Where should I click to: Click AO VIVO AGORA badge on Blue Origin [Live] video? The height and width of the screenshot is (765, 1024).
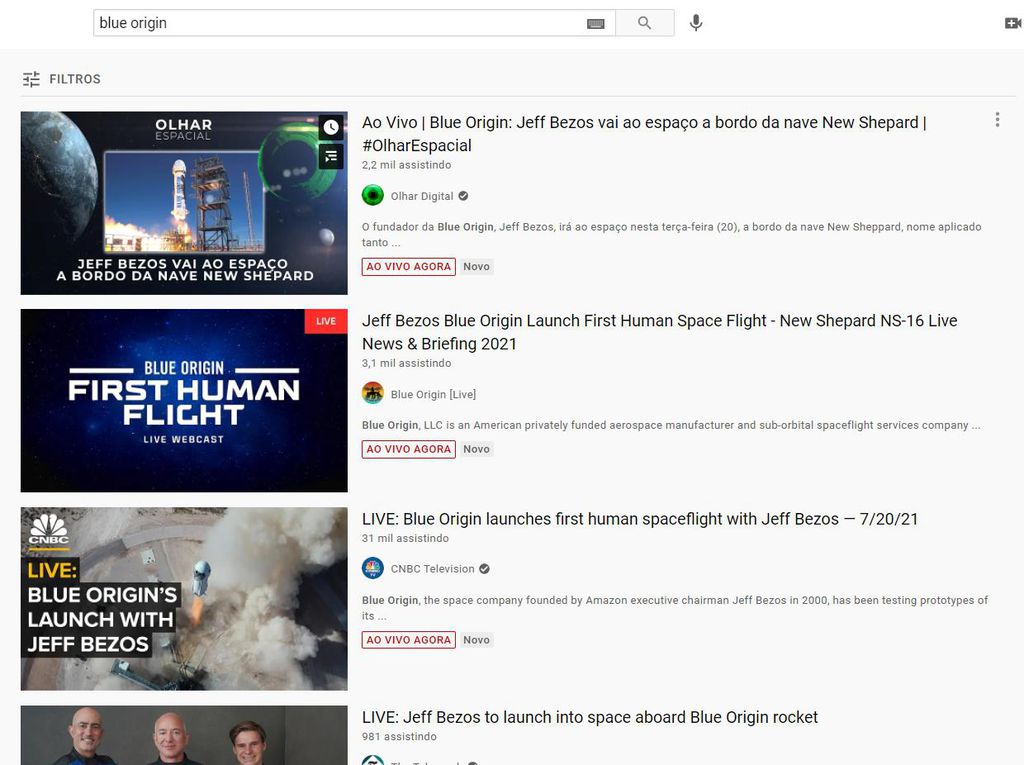point(409,449)
